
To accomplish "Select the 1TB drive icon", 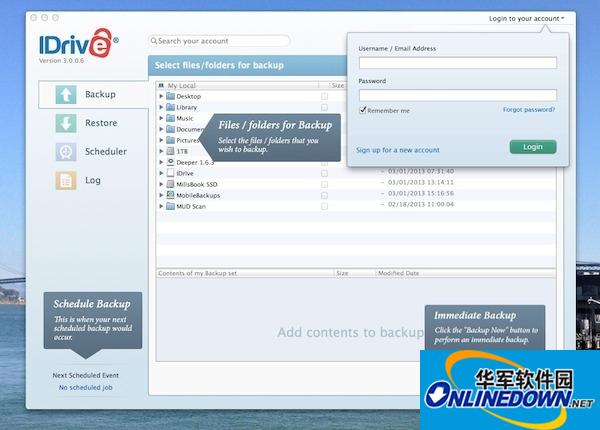I will pos(170,151).
